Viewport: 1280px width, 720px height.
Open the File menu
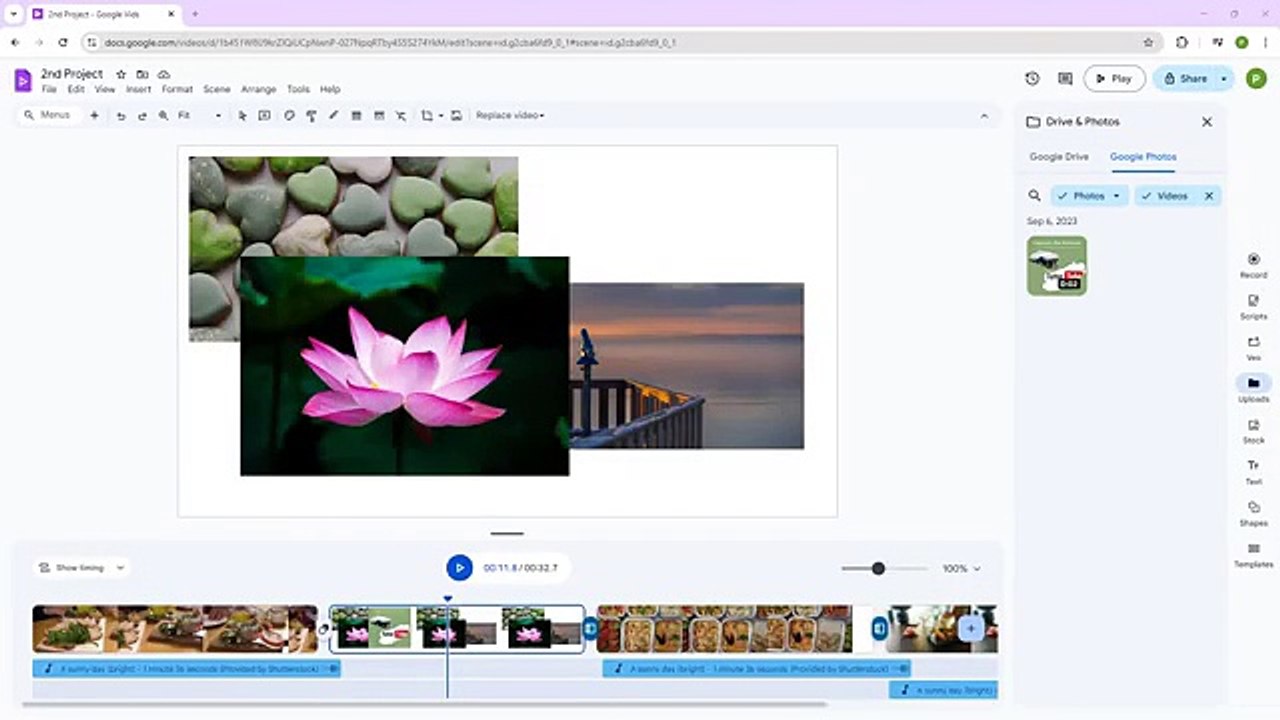click(49, 90)
